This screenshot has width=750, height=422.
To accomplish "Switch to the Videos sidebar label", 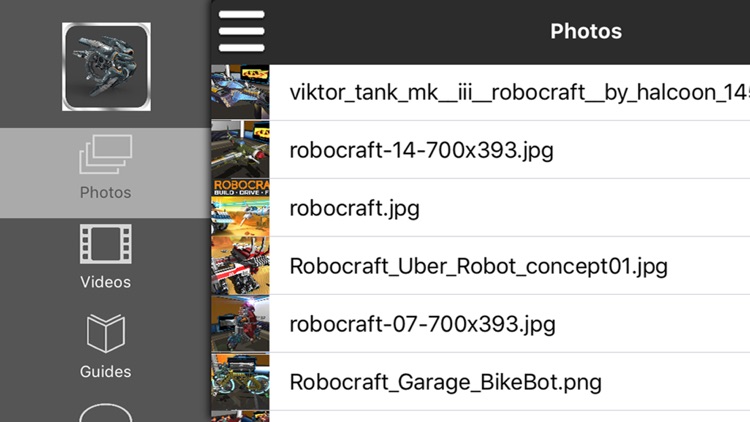I will point(106,282).
